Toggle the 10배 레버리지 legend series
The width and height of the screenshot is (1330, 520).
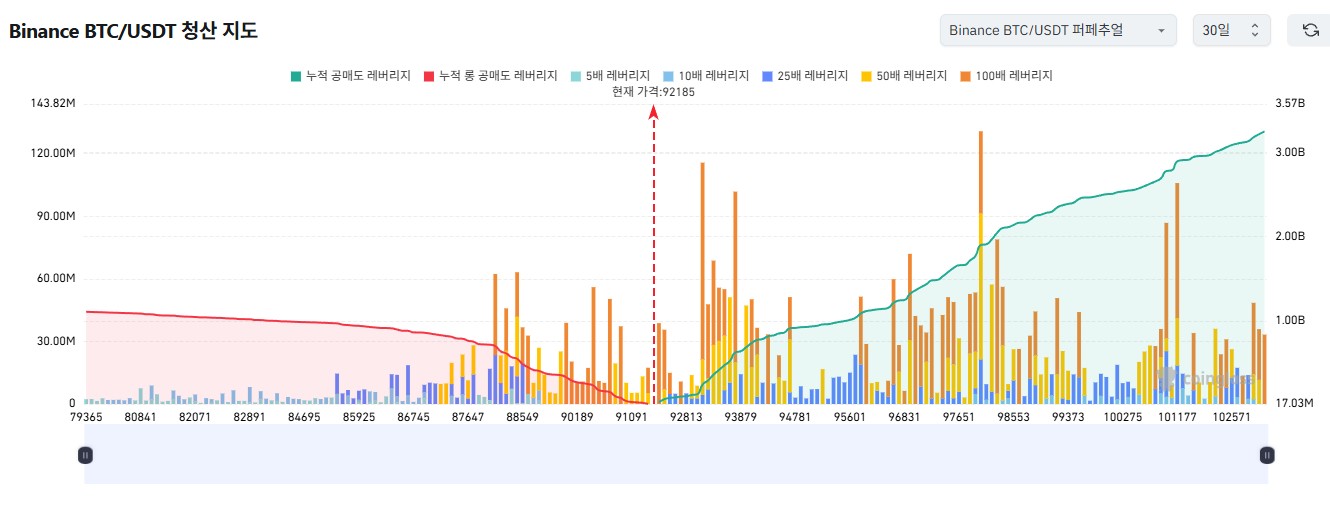click(706, 75)
